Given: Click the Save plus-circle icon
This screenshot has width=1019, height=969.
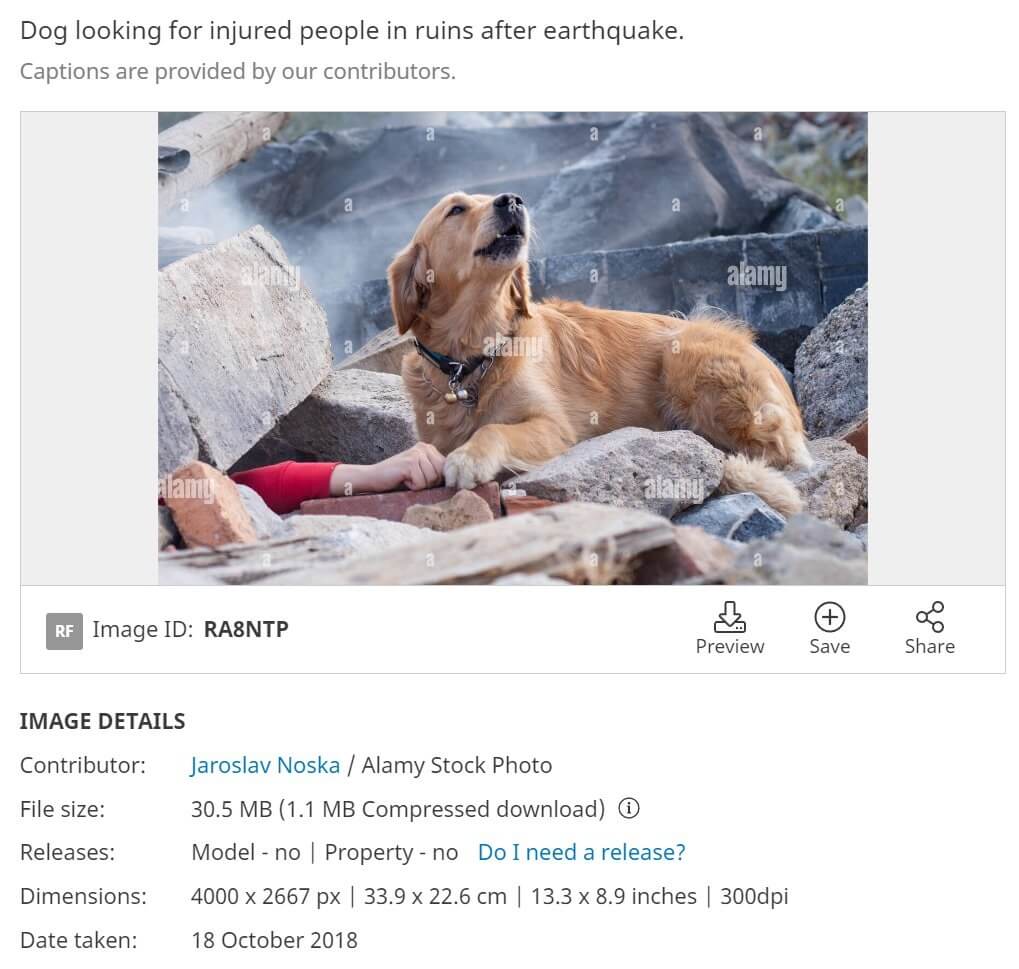Looking at the screenshot, I should tap(829, 616).
